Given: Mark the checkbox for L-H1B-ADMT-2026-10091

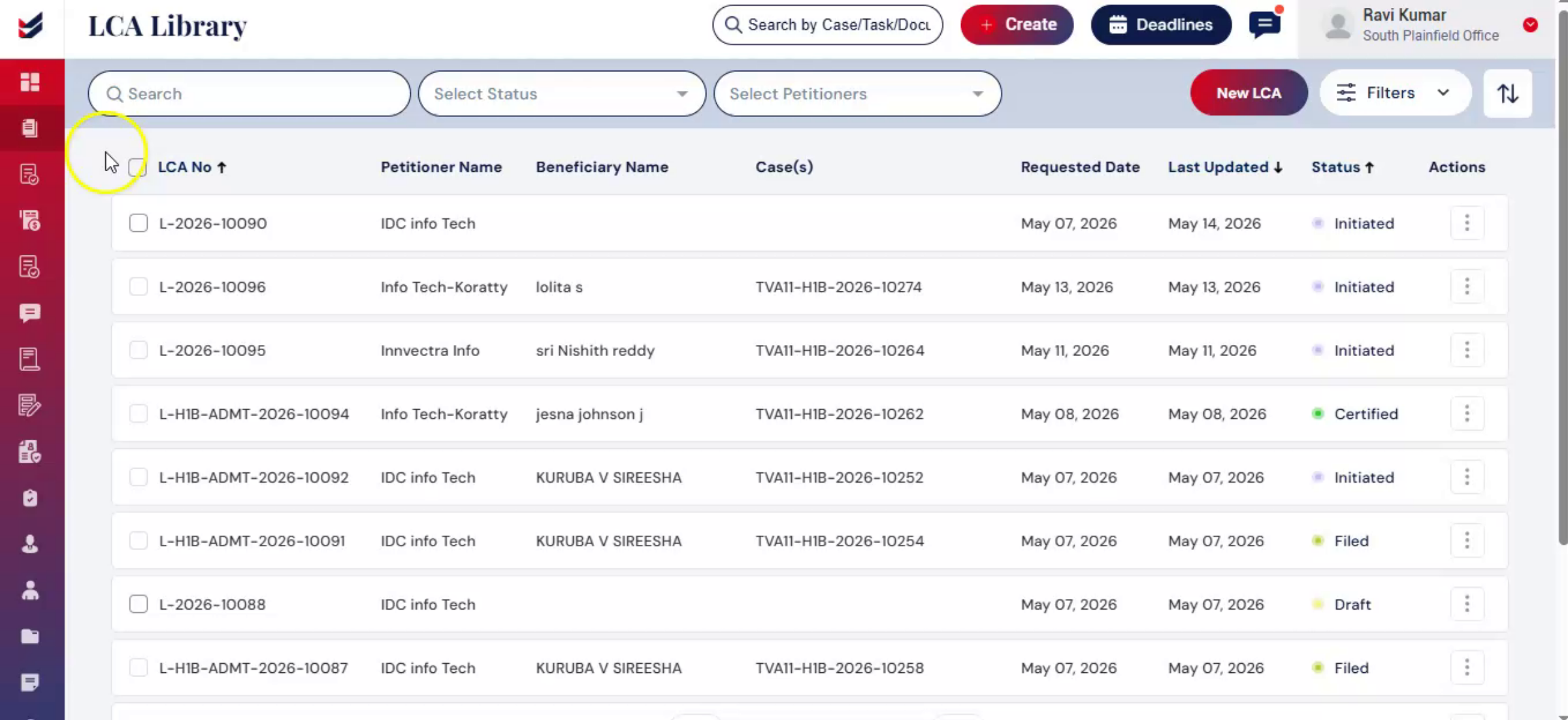Looking at the screenshot, I should click(x=139, y=541).
